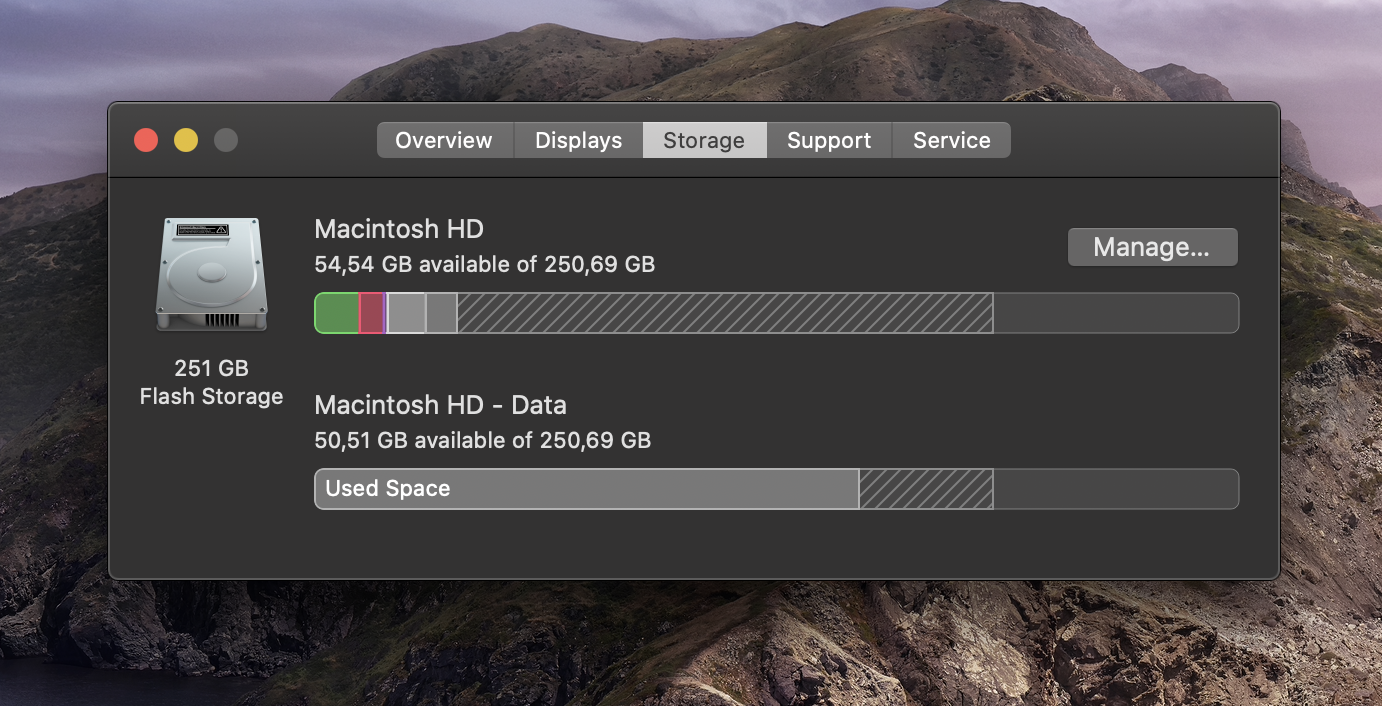Click hatched section of Macintosh HD - Data bar
Image resolution: width=1382 pixels, height=706 pixels.
click(x=926, y=489)
